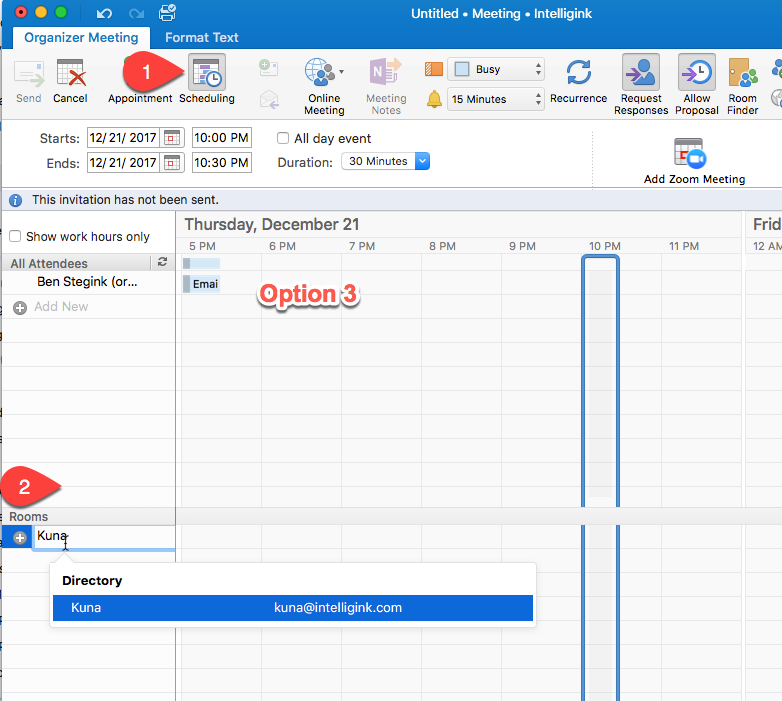Screen dimensions: 782x701
Task: Click the start date field 12/21/2017
Action: tap(123, 138)
